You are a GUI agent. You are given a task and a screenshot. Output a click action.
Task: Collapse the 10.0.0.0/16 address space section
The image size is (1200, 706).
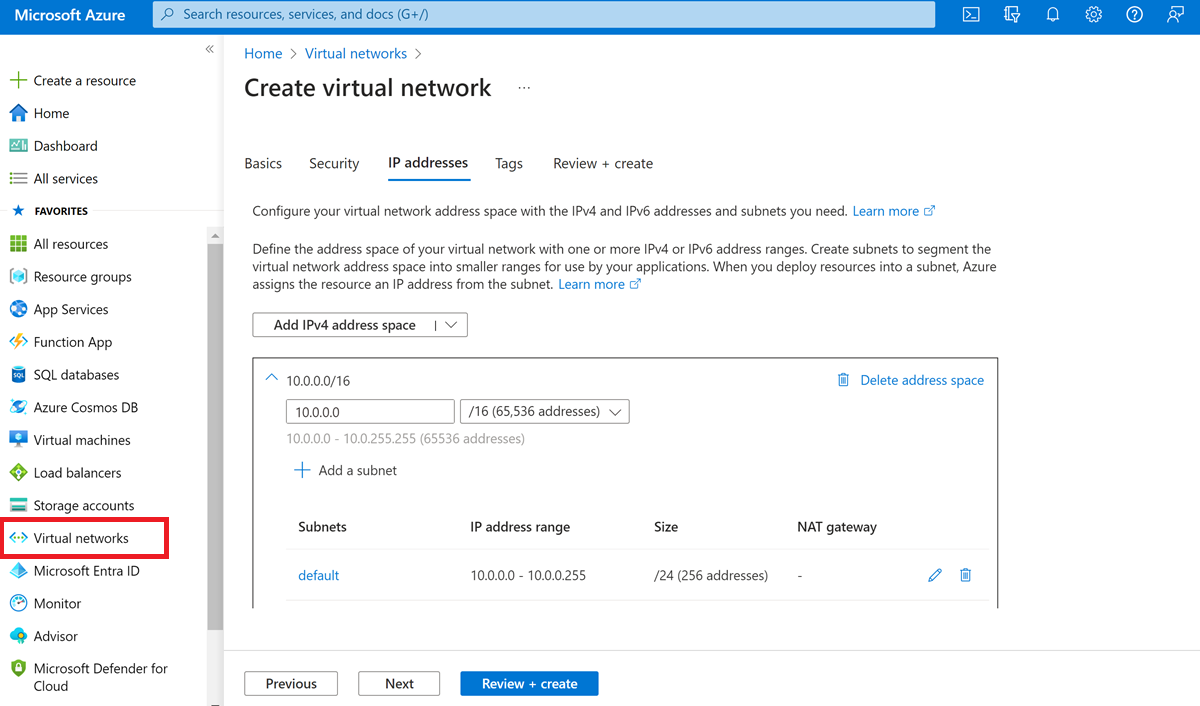pyautogui.click(x=271, y=378)
